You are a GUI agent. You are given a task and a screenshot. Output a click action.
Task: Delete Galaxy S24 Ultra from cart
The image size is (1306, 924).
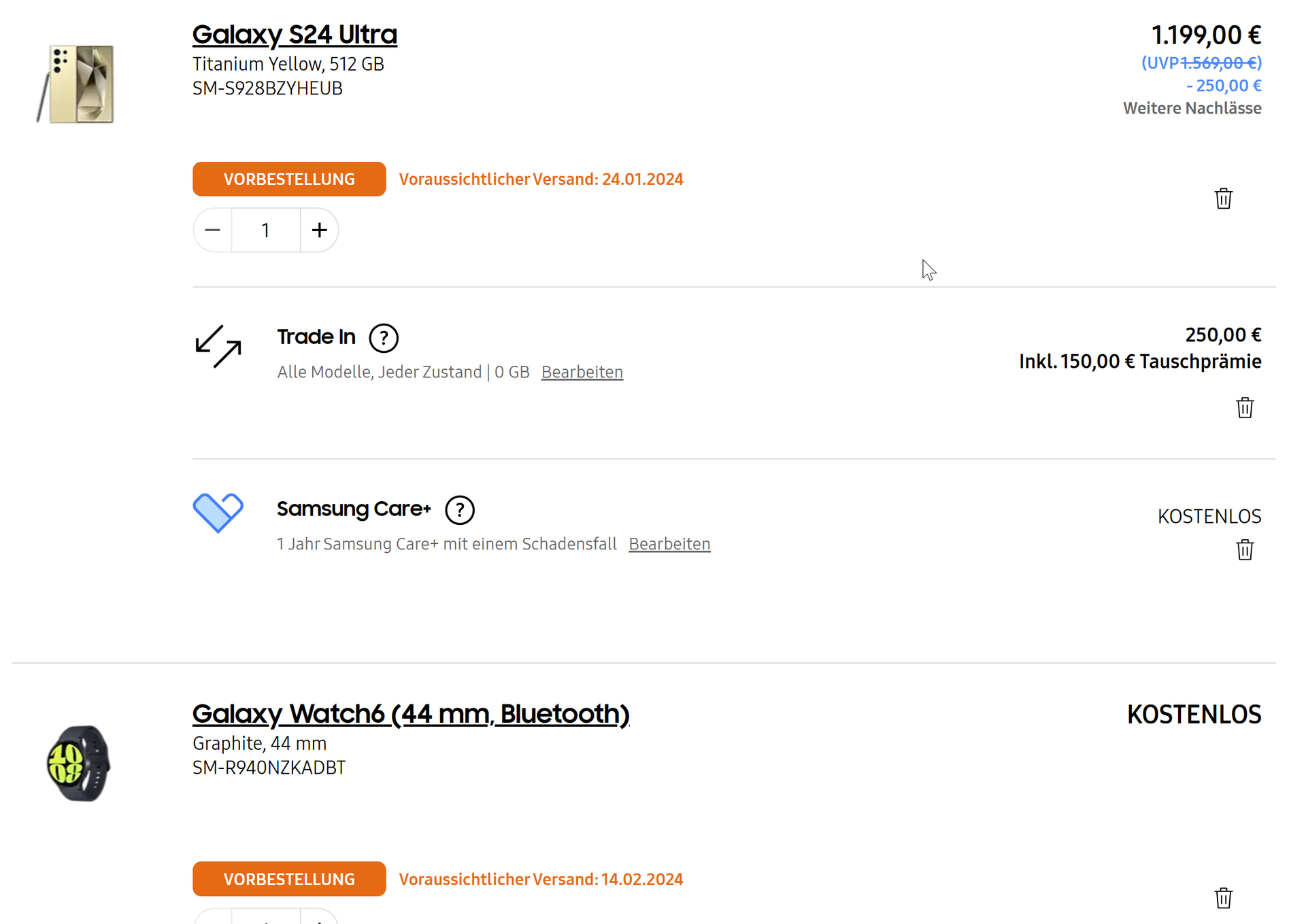pyautogui.click(x=1223, y=199)
